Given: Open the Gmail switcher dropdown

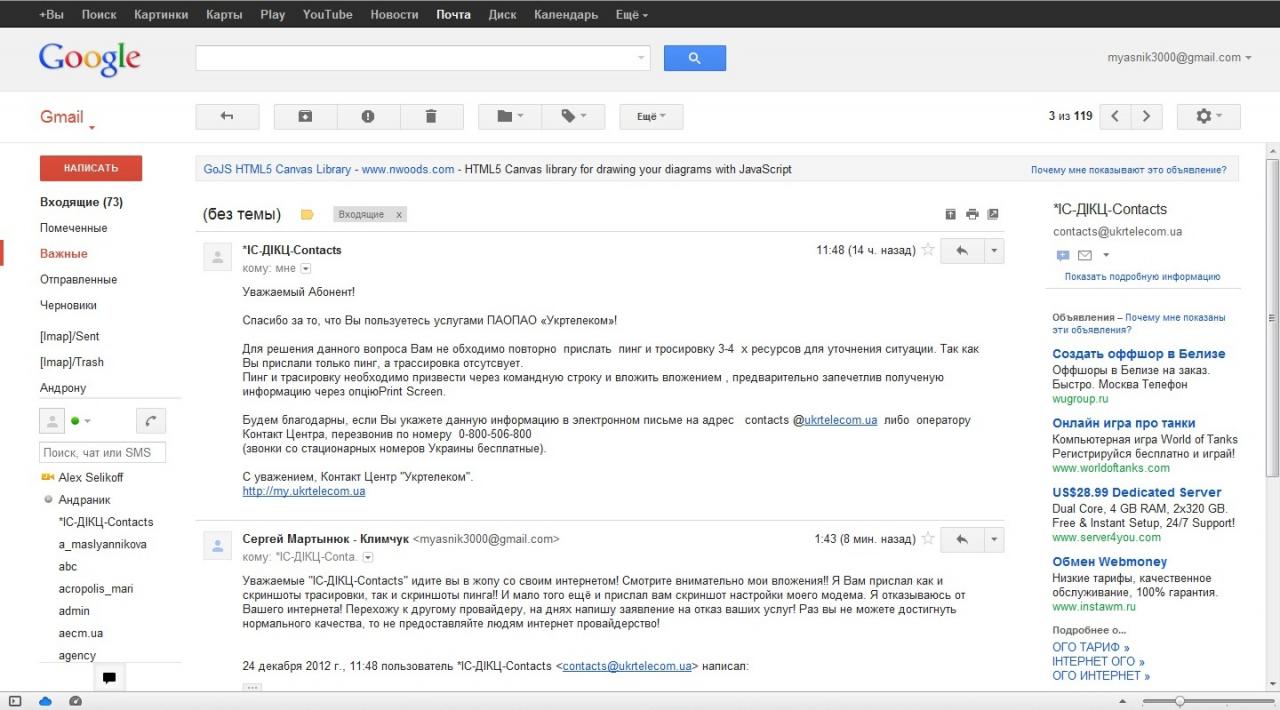Looking at the screenshot, I should (x=68, y=118).
